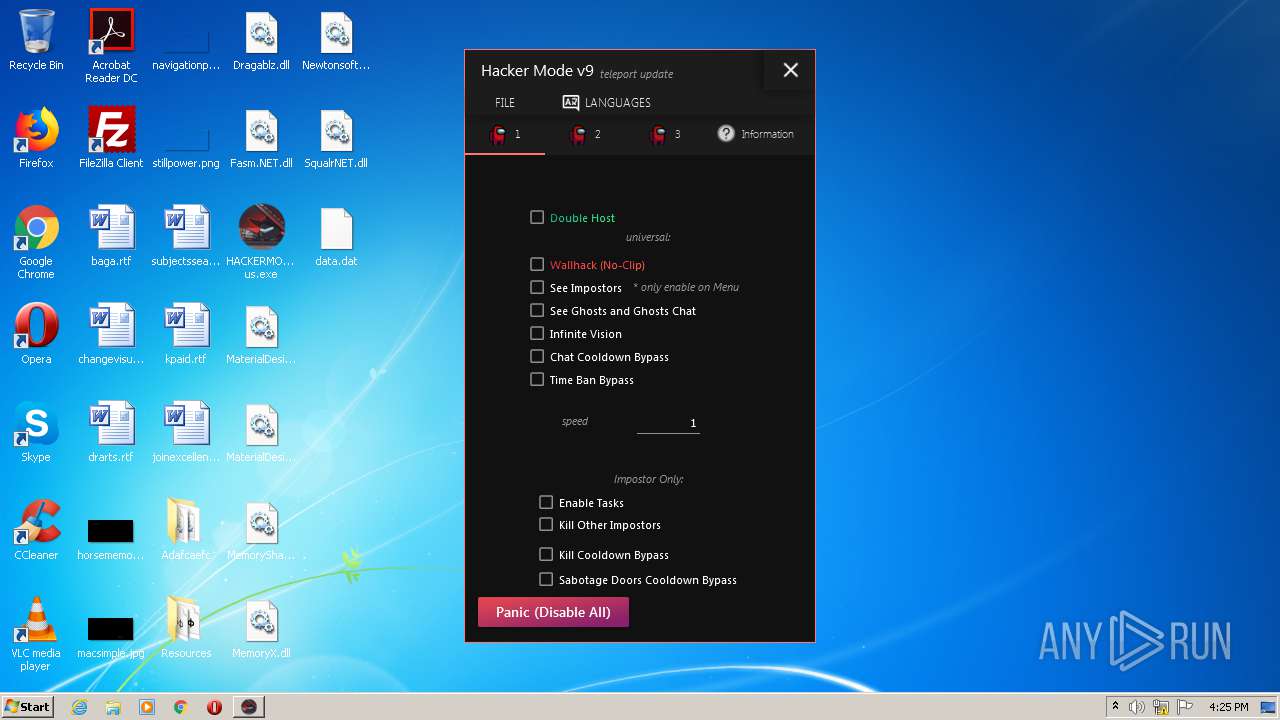This screenshot has height=720, width=1280.
Task: Select the Newtonsoft file icon
Action: pos(336,40)
